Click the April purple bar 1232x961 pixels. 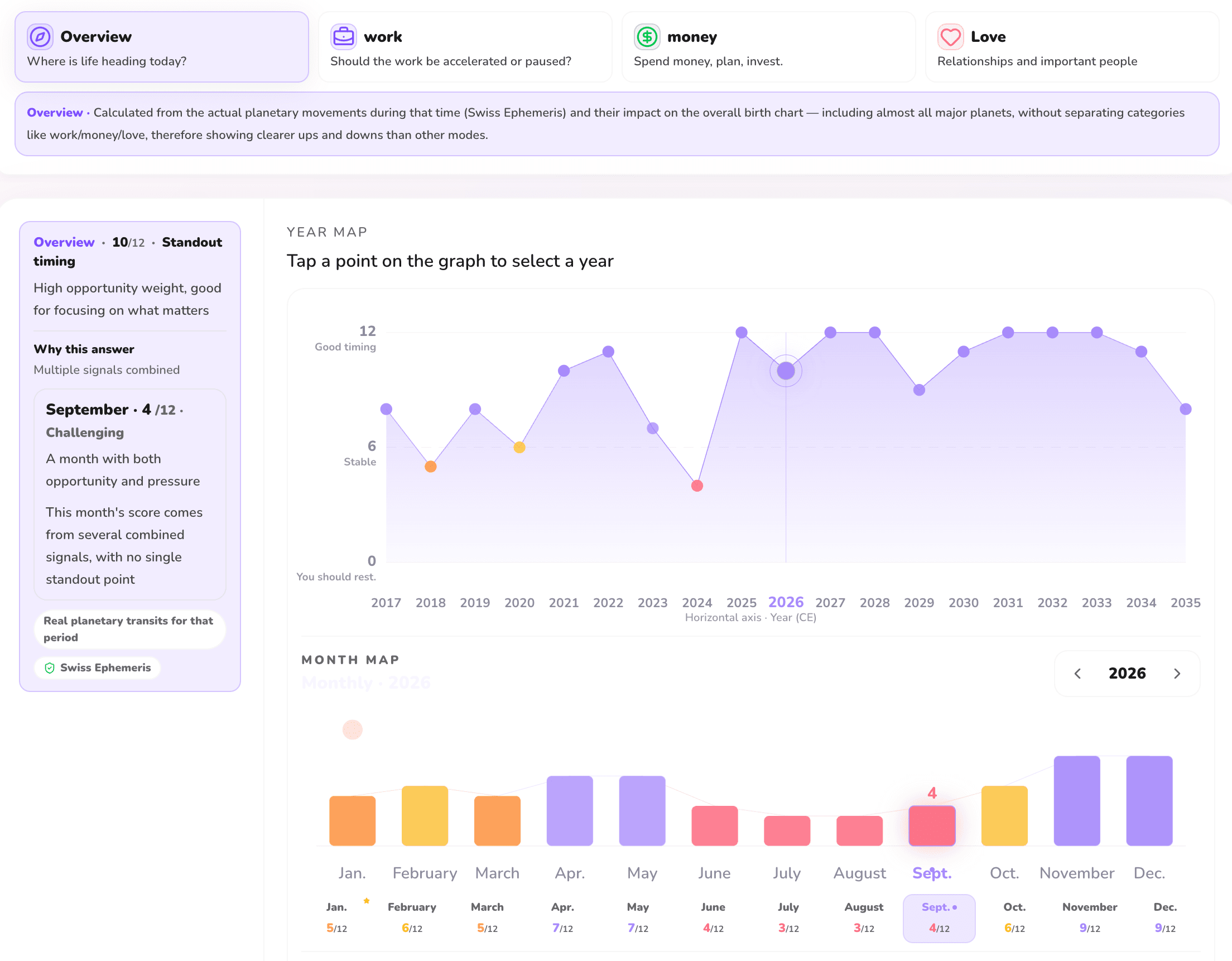[x=570, y=810]
